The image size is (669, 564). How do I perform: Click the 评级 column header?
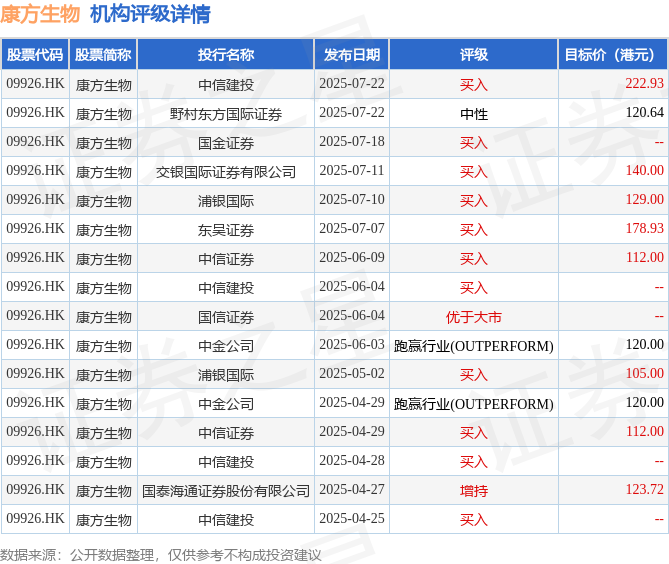tap(474, 55)
